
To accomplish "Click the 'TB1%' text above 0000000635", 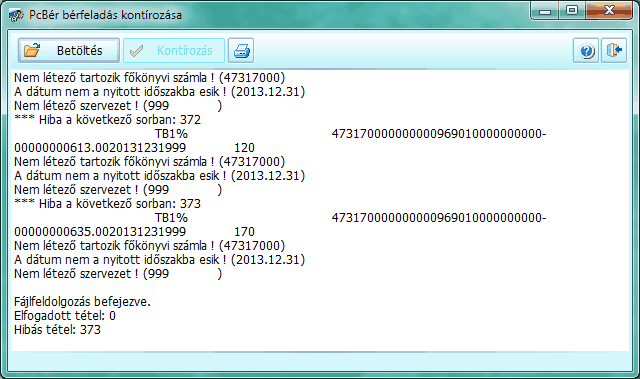I will coord(171,218).
